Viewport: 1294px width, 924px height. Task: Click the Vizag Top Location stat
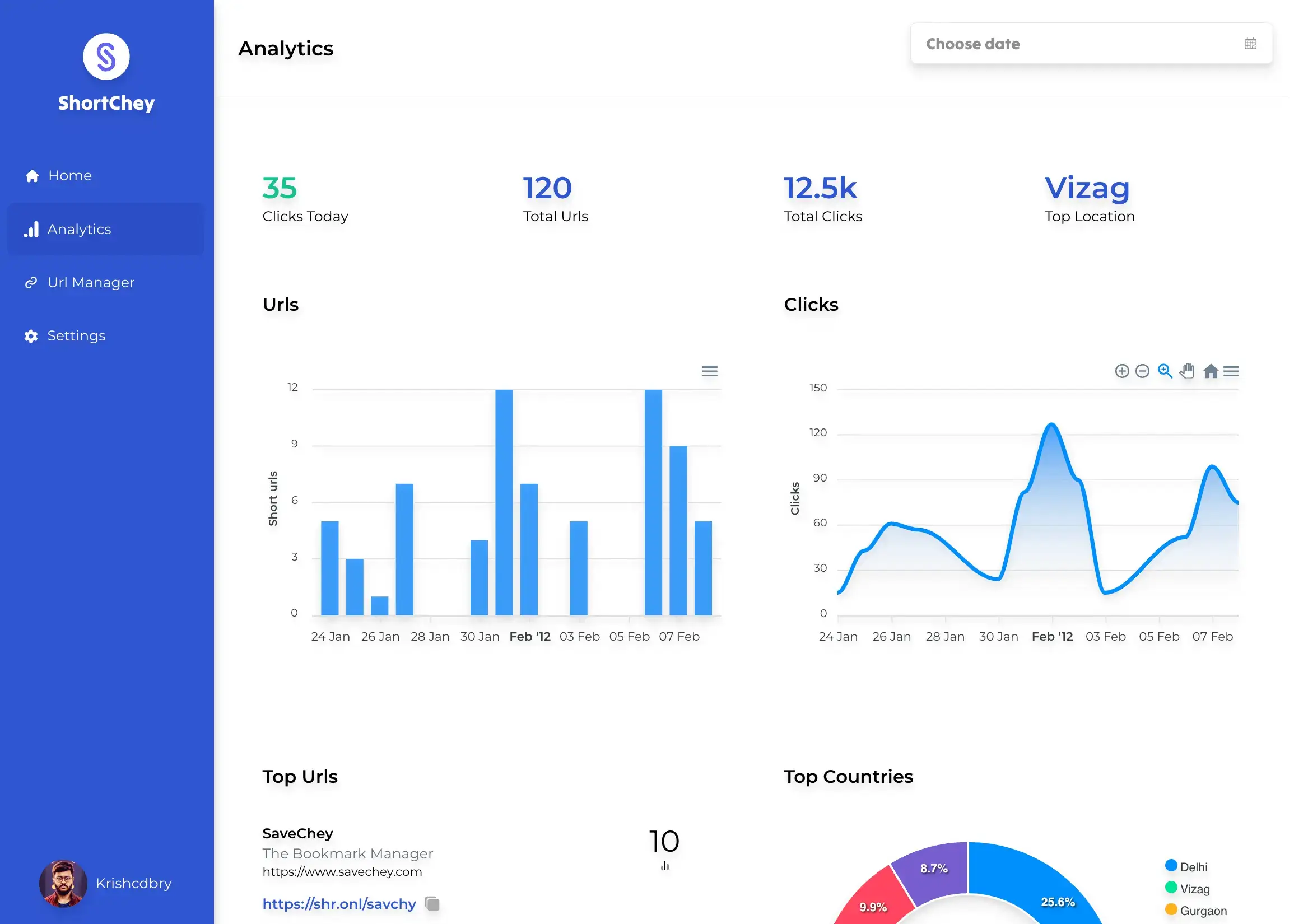coord(1089,199)
